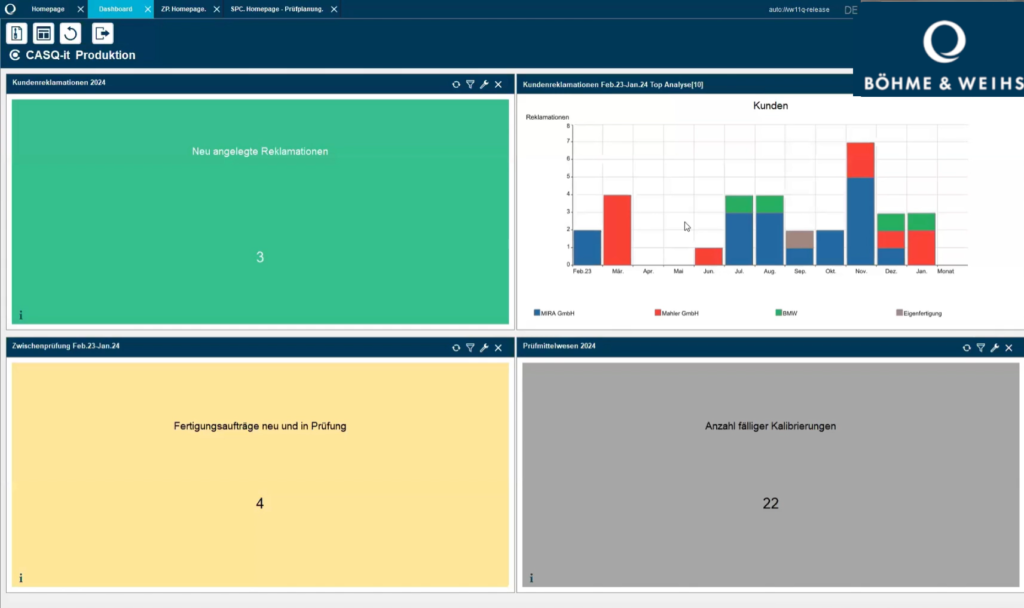The image size is (1024, 608).
Task: Open the dashboard layout icon in toolbar
Action: pyautogui.click(x=43, y=34)
